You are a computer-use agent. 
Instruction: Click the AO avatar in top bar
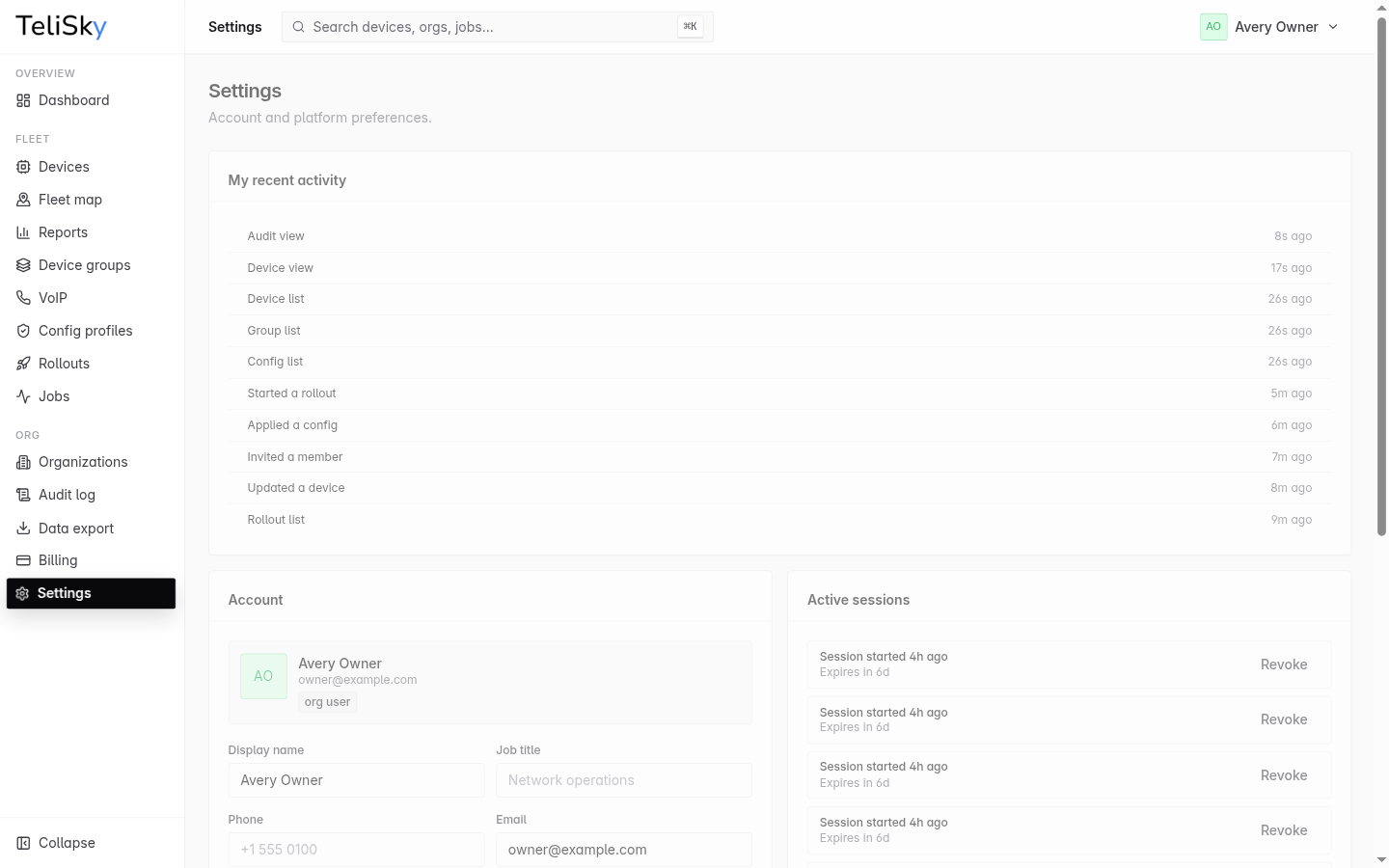point(1213,27)
